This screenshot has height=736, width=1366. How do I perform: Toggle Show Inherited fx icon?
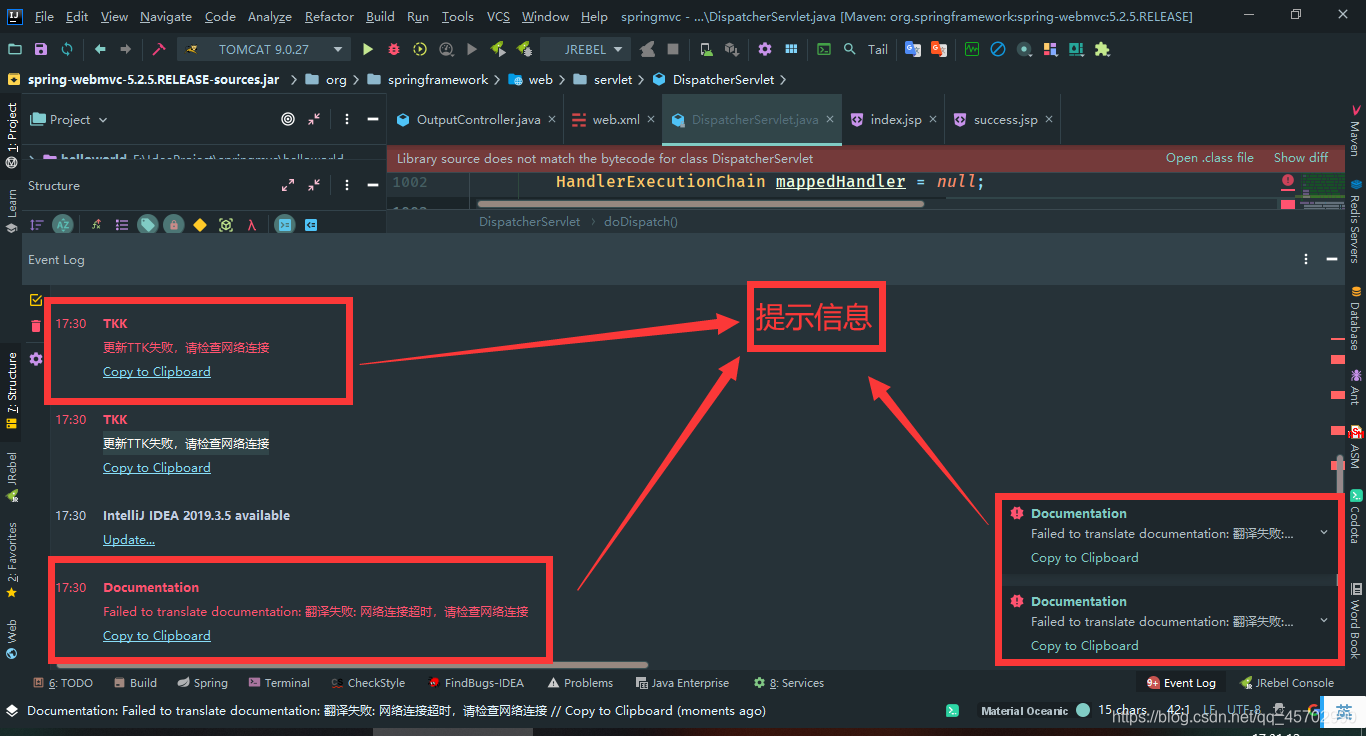[96, 225]
